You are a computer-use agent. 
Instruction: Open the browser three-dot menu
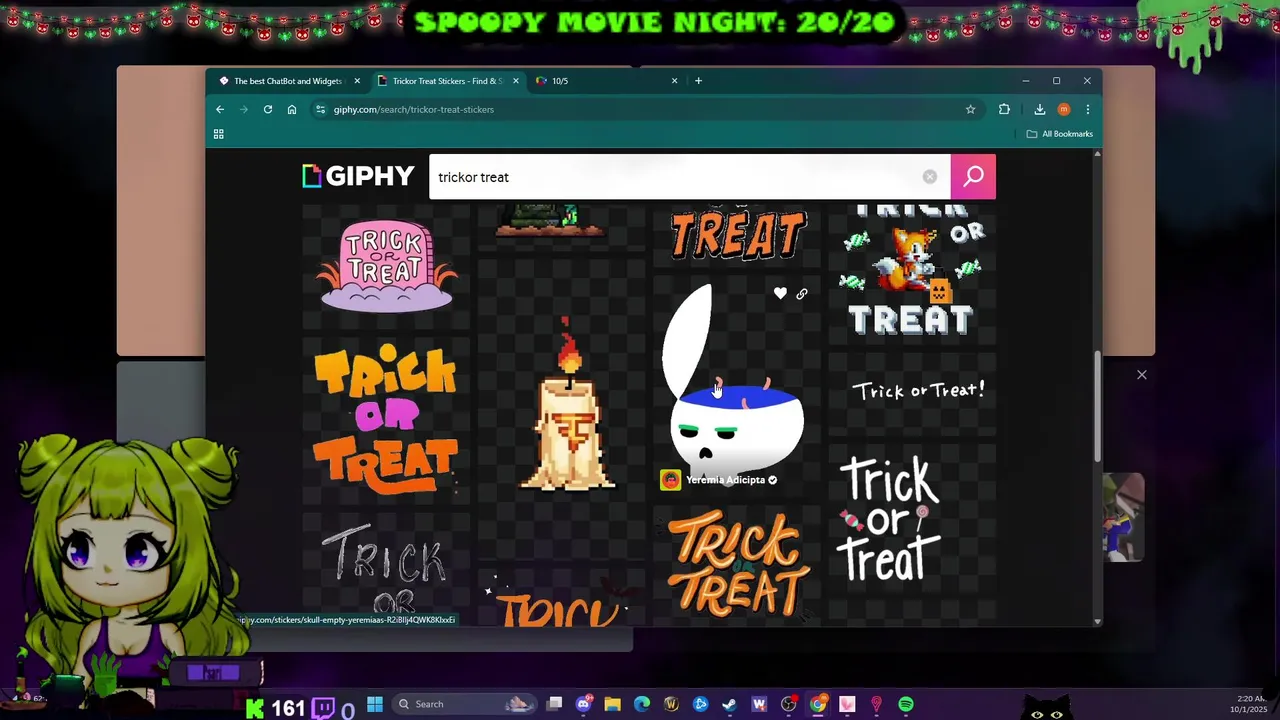1087,109
